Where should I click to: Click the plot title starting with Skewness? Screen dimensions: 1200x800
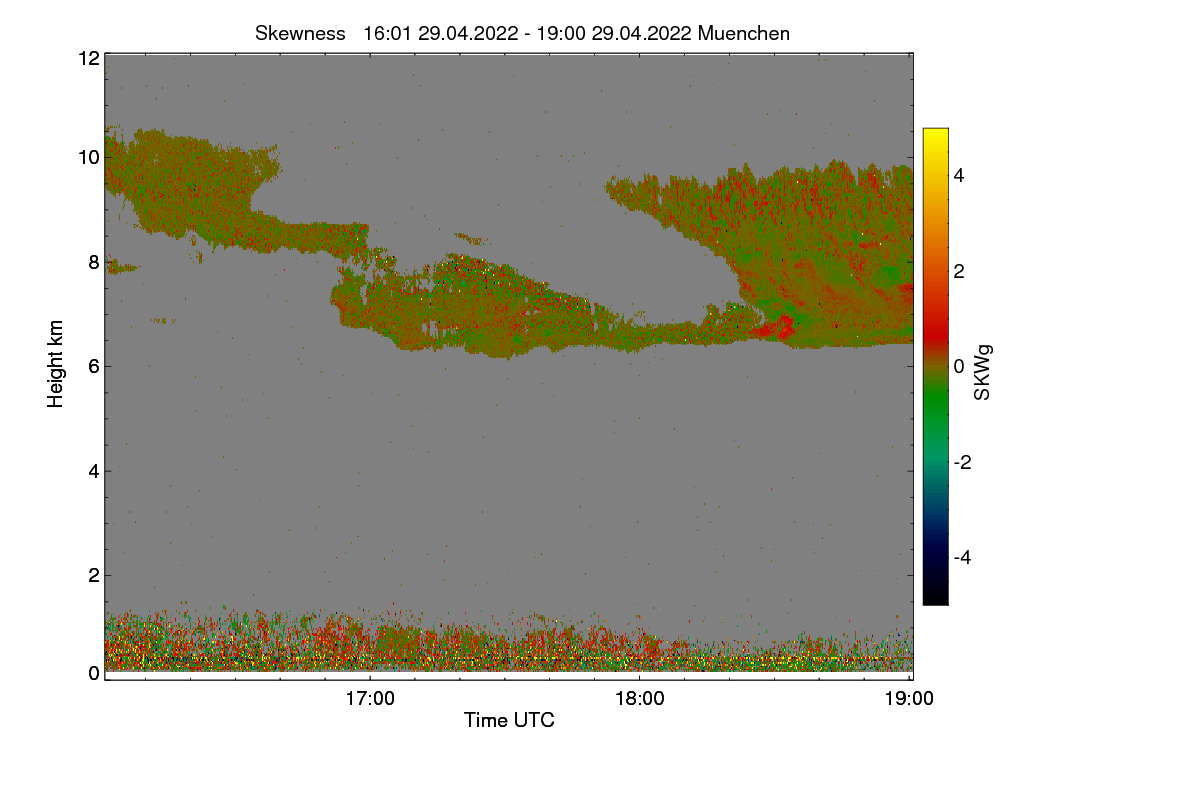(522, 33)
